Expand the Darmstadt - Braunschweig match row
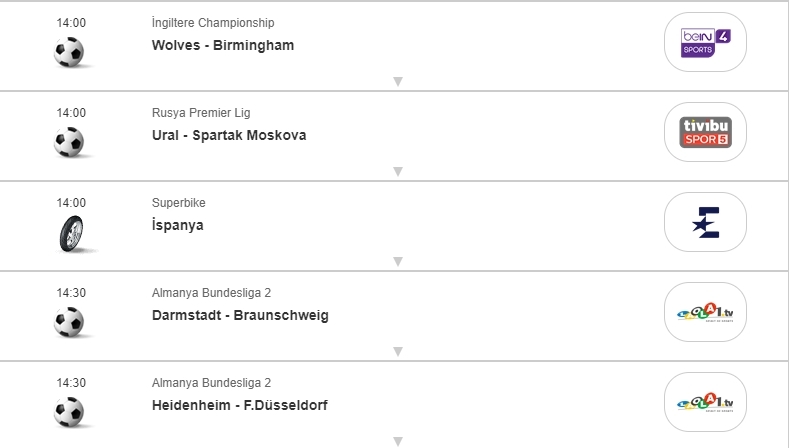The width and height of the screenshot is (789, 448). point(397,352)
